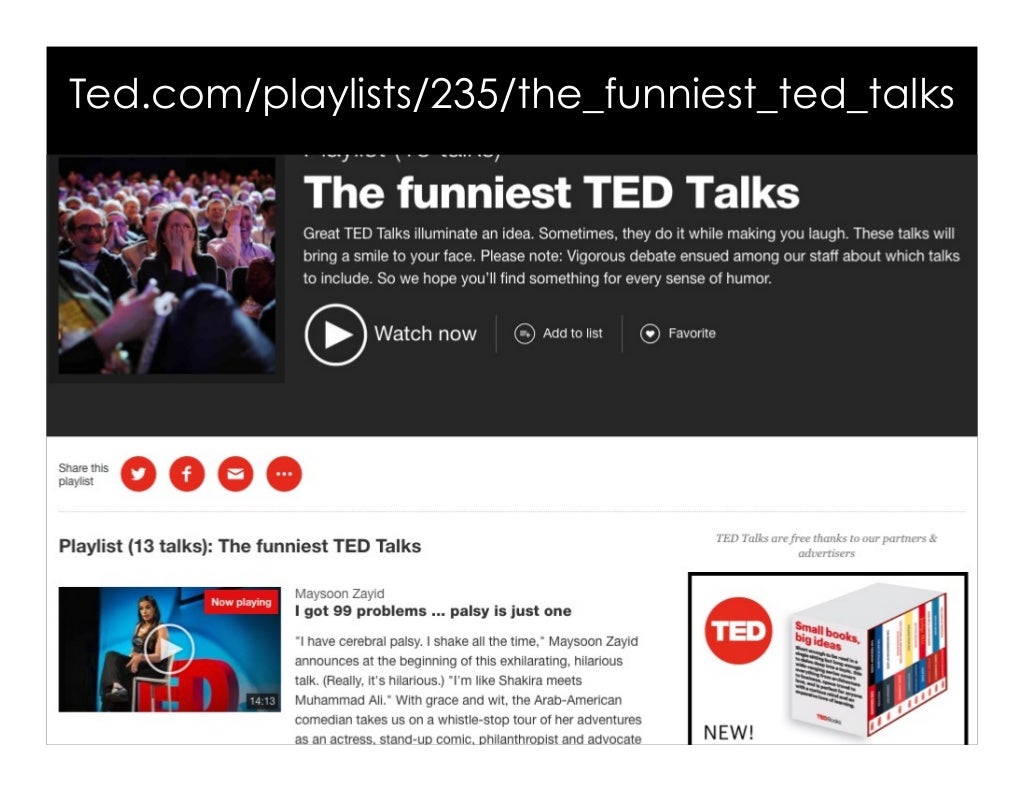
Task: Play the Maysoon Zayid talk thumbnail
Action: tap(170, 649)
